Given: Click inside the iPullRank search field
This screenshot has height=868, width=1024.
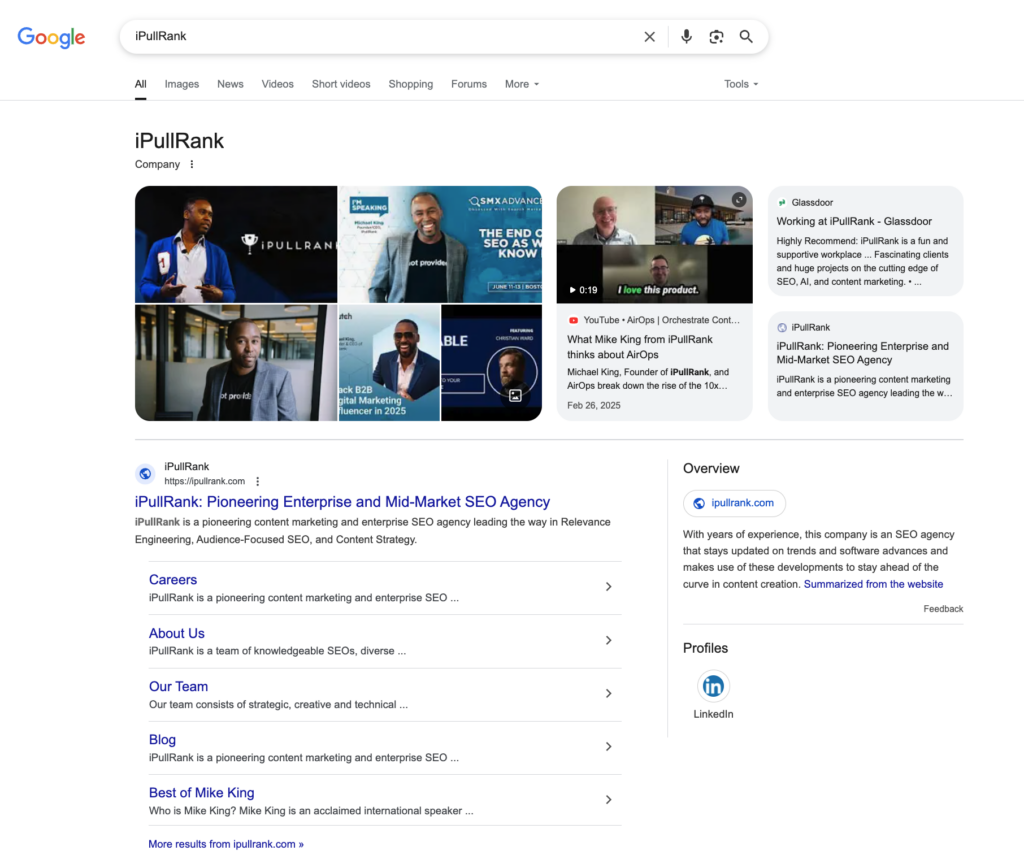Looking at the screenshot, I should (380, 37).
